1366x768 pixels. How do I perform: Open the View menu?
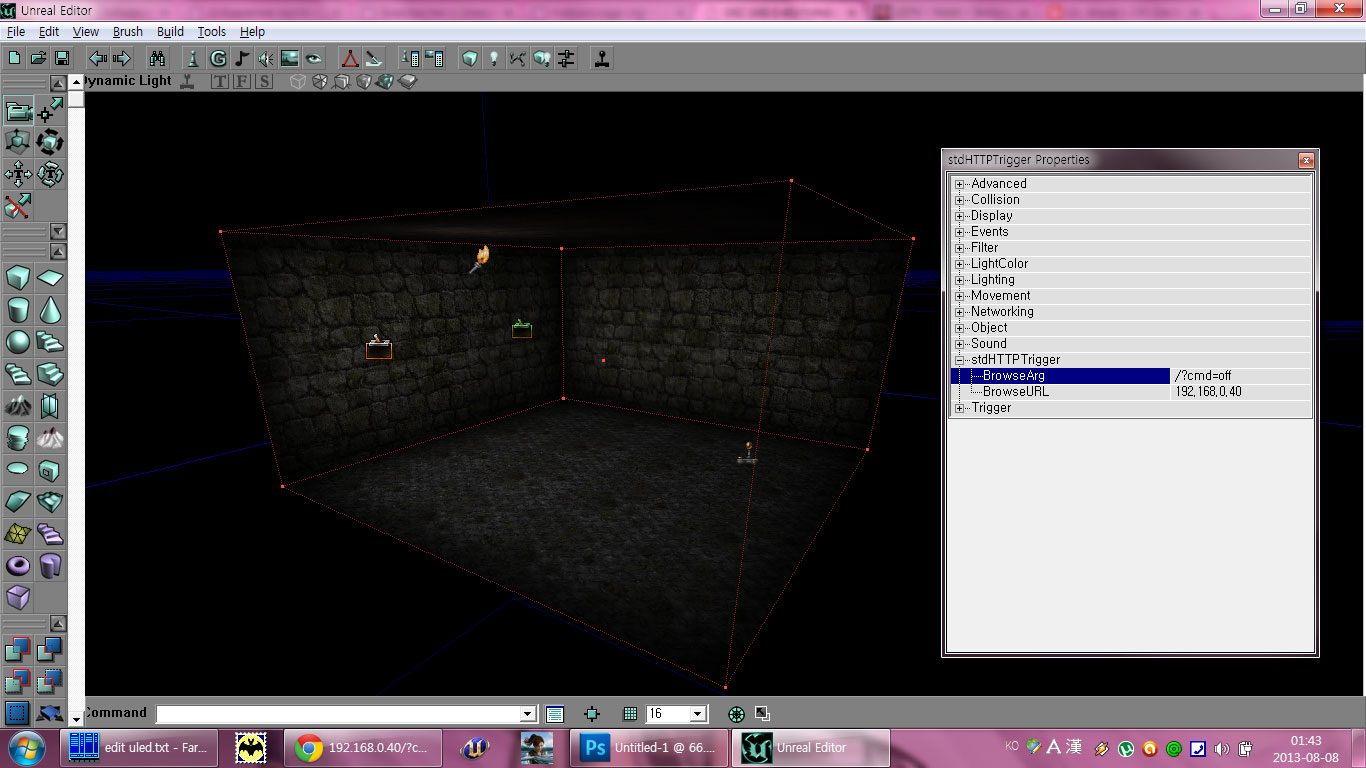(86, 32)
